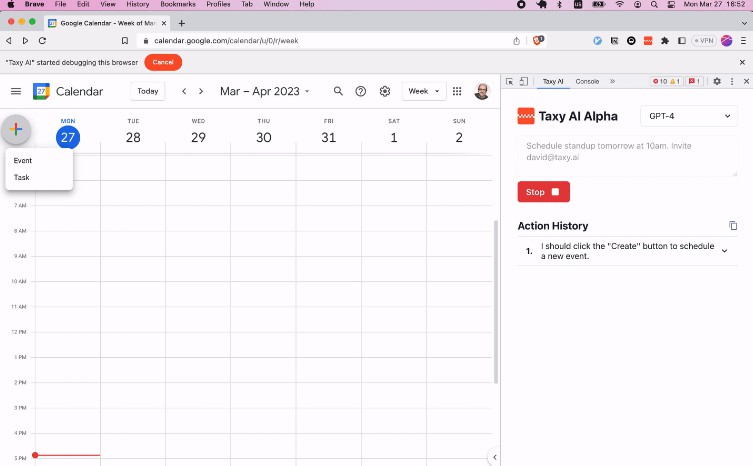Click the Today button
This screenshot has width=753, height=466.
click(x=148, y=91)
